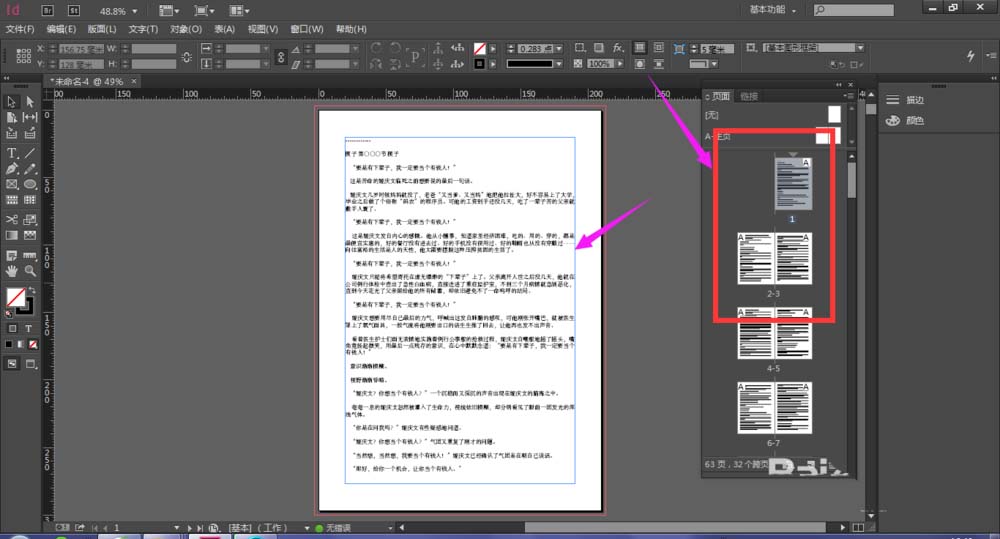
Task: Select the Ellipse tool
Action: (30, 184)
